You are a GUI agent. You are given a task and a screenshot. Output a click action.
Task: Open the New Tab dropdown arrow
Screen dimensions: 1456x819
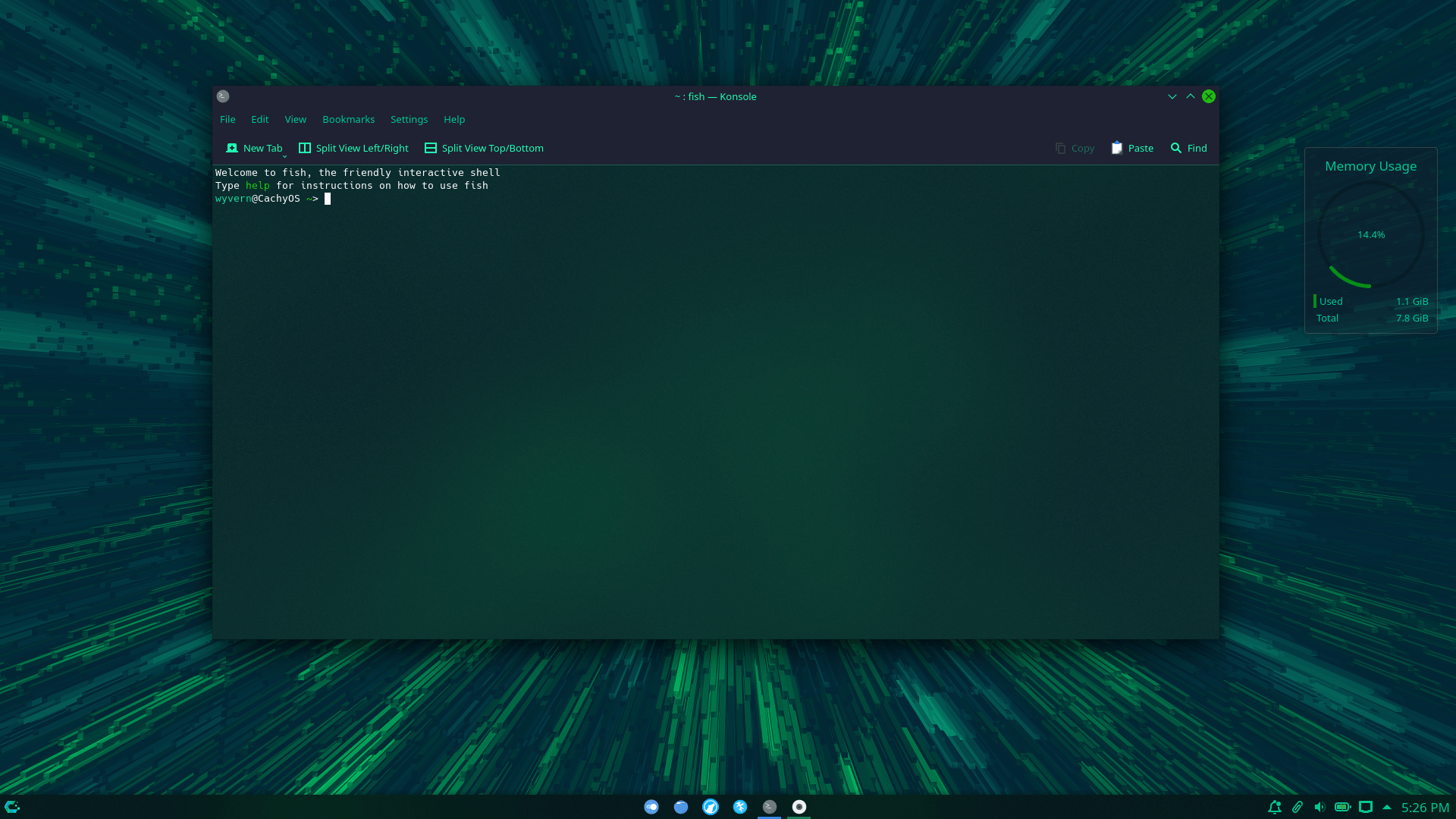click(x=285, y=156)
